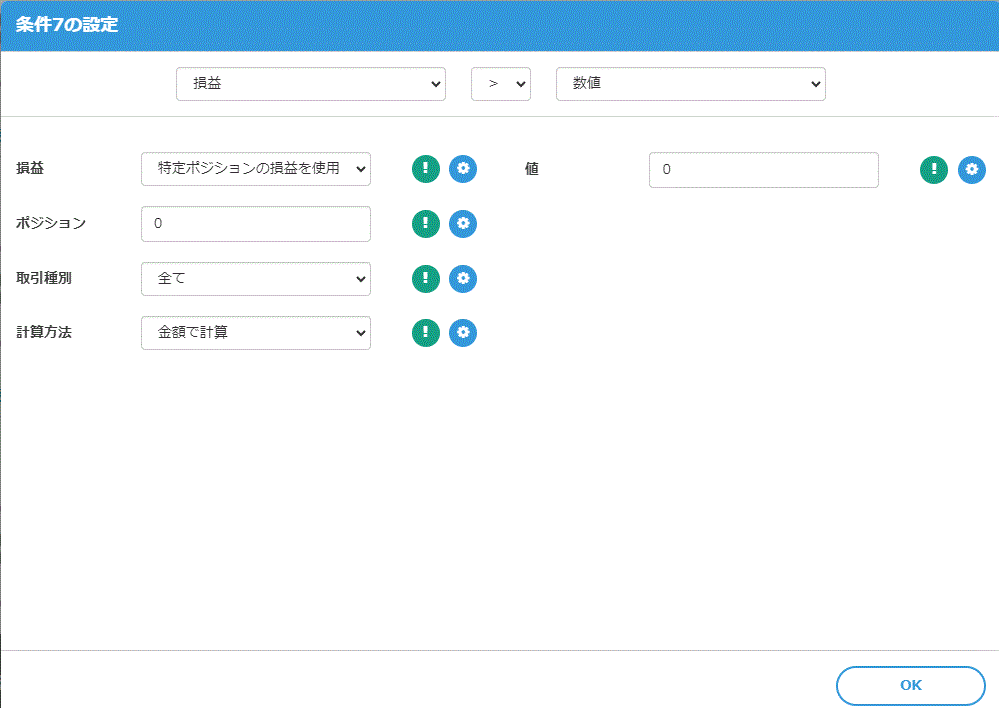
Task: Open the gear settings for the ポジション field
Action: click(463, 224)
